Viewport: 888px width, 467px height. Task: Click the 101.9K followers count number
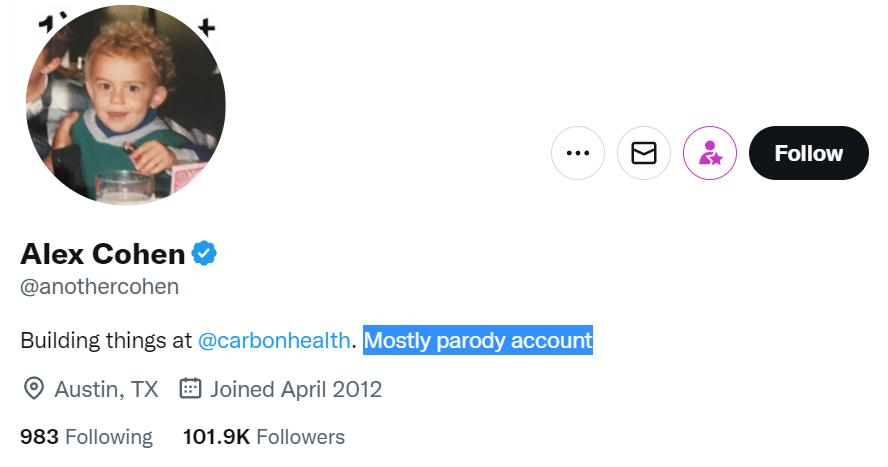pyautogui.click(x=216, y=437)
